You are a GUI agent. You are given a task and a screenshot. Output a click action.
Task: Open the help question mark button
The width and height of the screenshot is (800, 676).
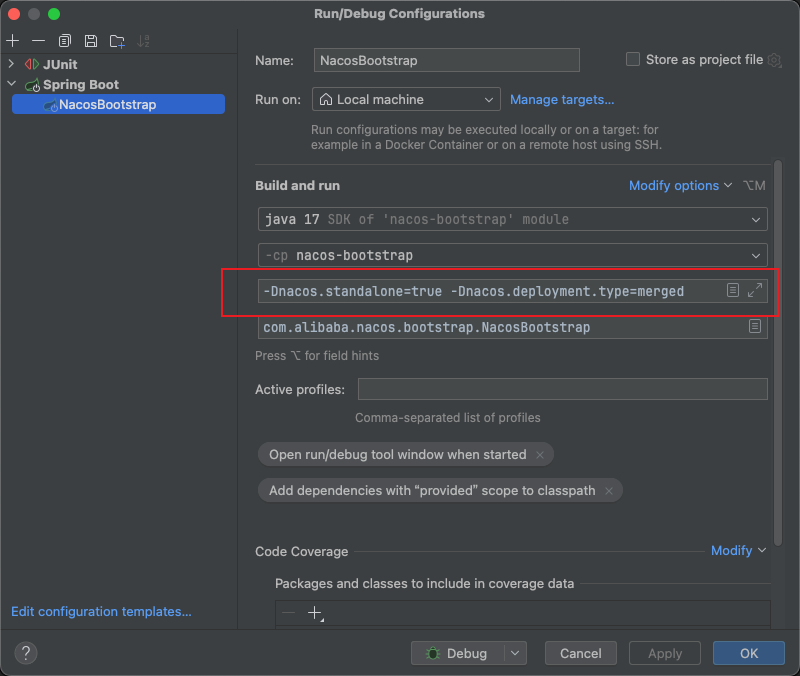[x=26, y=653]
